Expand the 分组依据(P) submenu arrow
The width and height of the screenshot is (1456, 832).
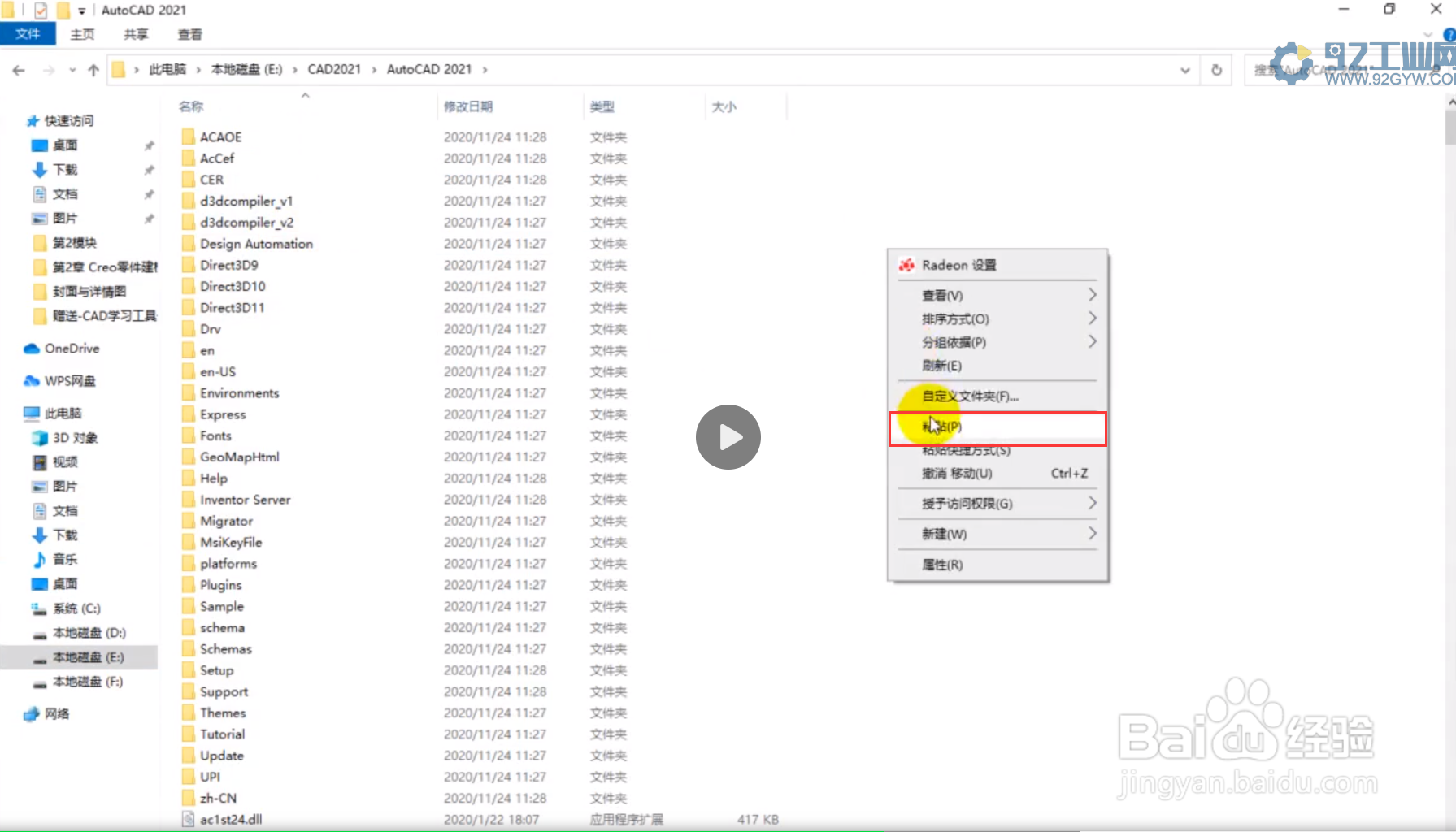coord(1092,341)
